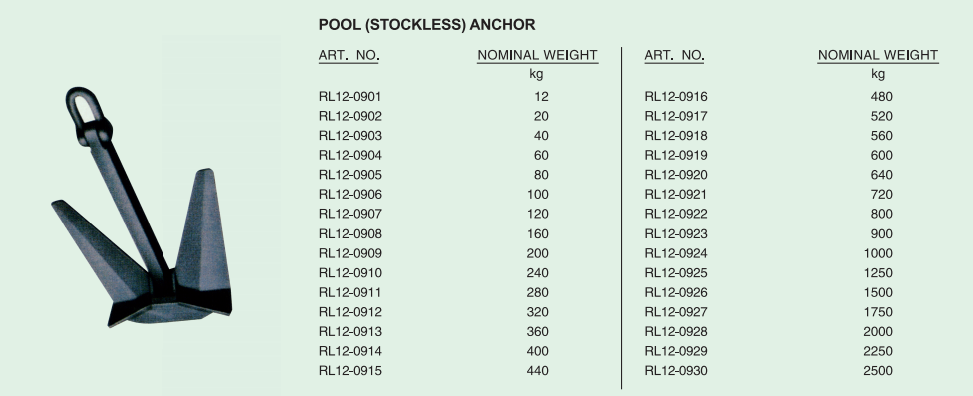
Task: Click the left NOMINAL WEIGHT column header
Action: pyautogui.click(x=537, y=55)
